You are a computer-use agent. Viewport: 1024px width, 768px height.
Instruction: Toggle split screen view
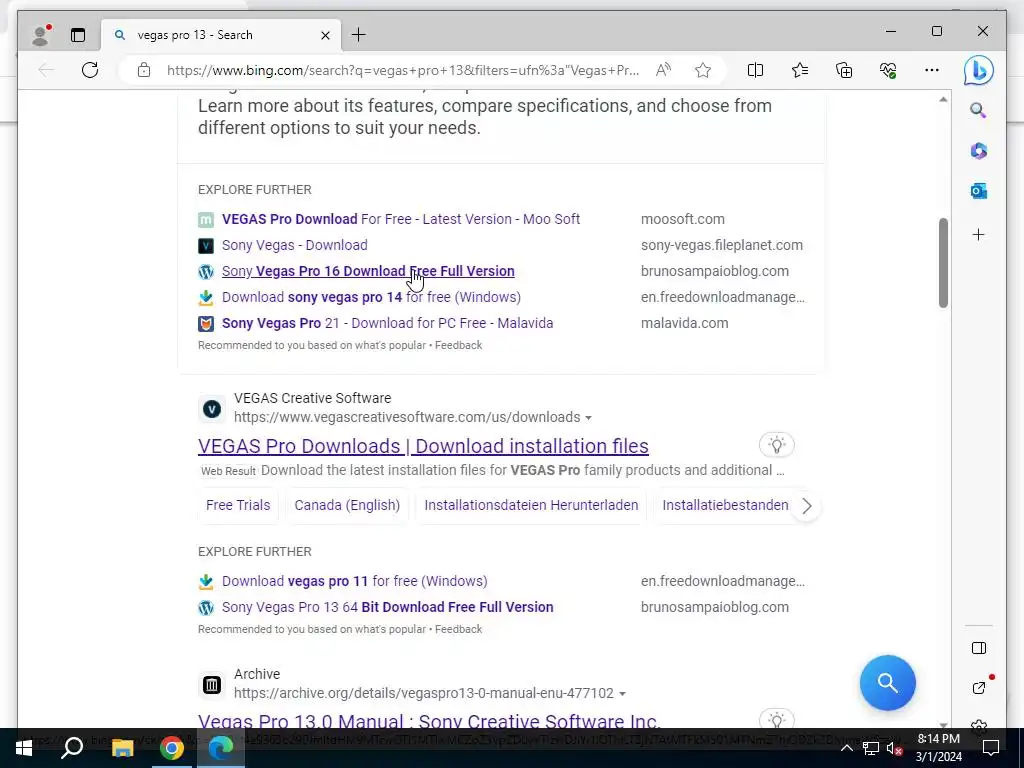point(755,70)
